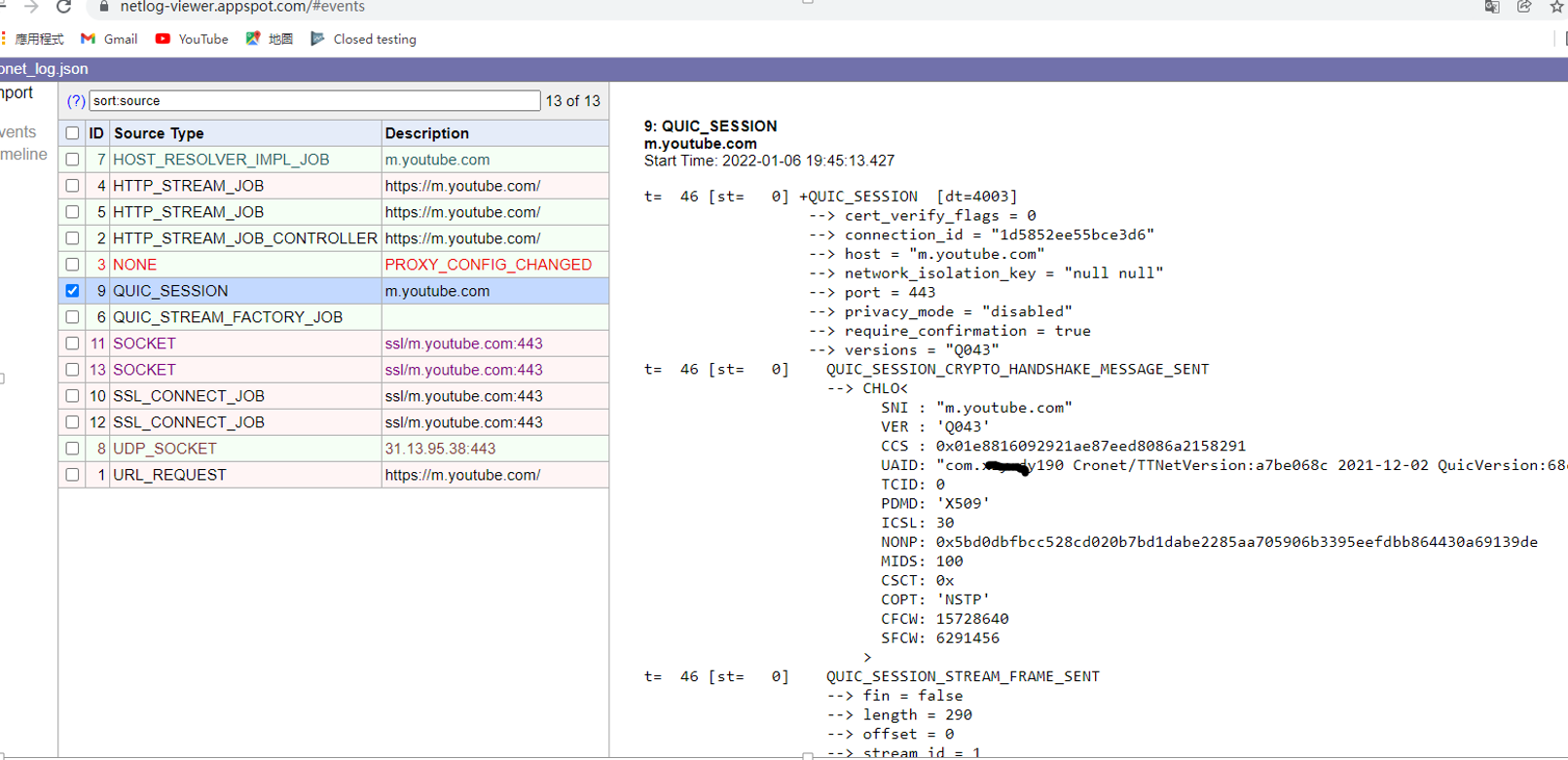Click the address bar URL
The image size is (1568, 760).
pos(243,7)
